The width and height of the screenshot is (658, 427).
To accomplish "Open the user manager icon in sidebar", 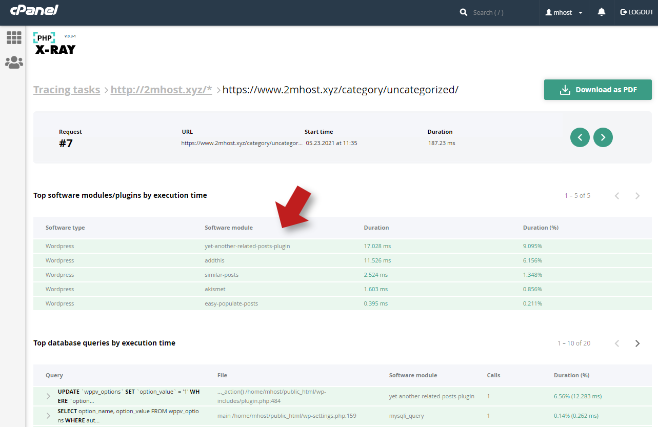I will click(14, 62).
